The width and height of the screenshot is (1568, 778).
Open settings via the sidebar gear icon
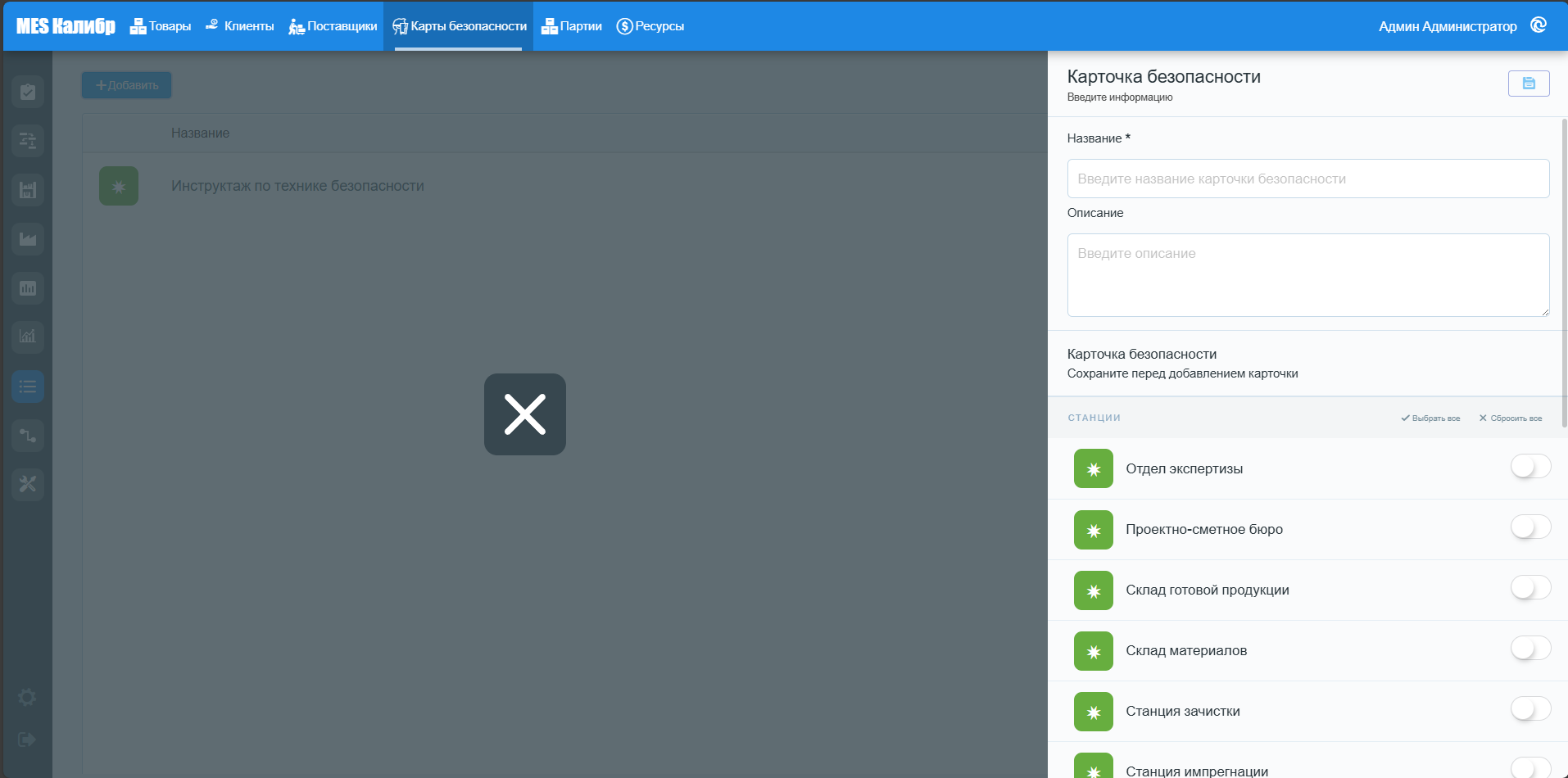click(x=27, y=697)
